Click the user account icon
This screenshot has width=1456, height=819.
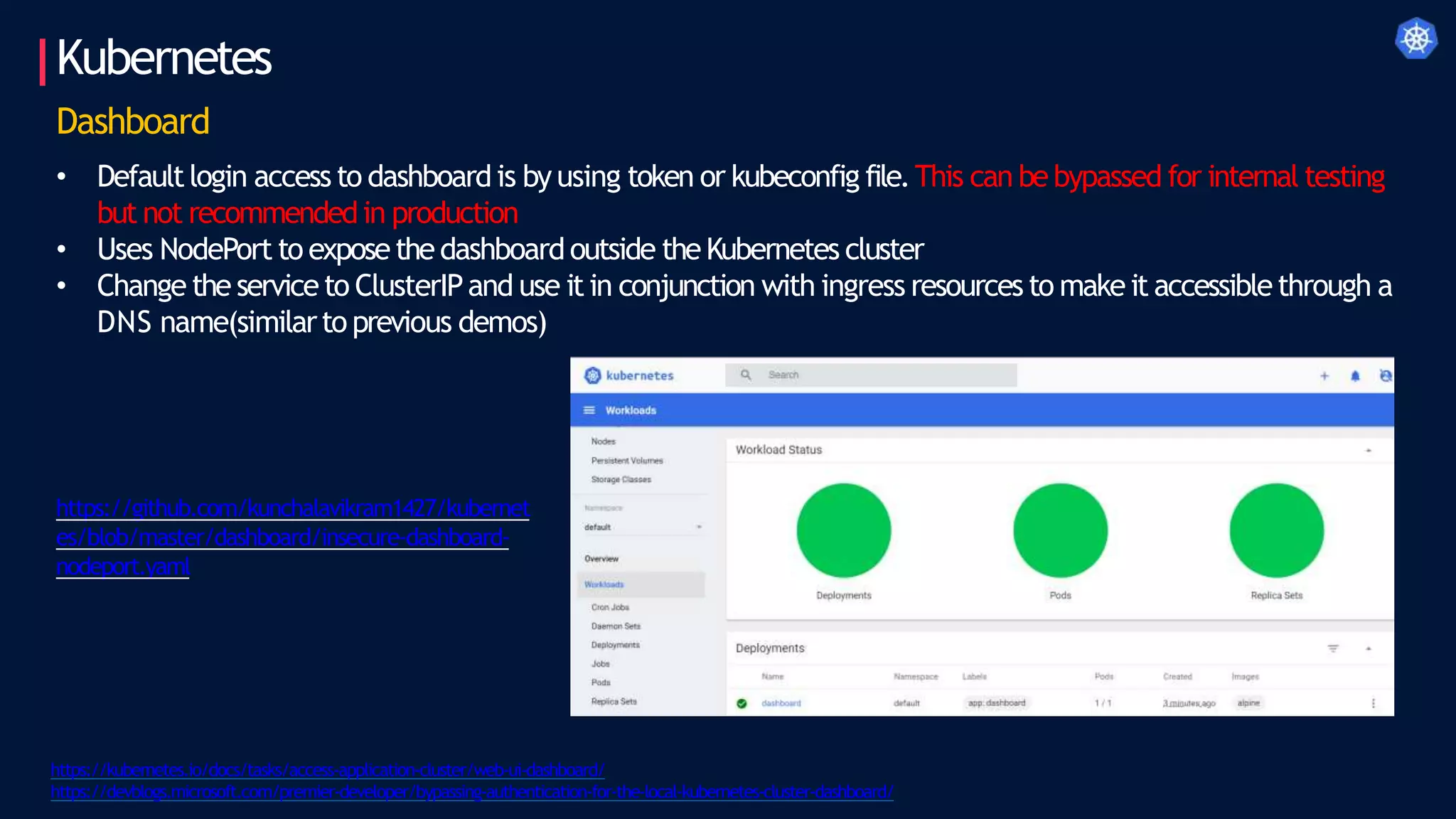pos(1385,375)
